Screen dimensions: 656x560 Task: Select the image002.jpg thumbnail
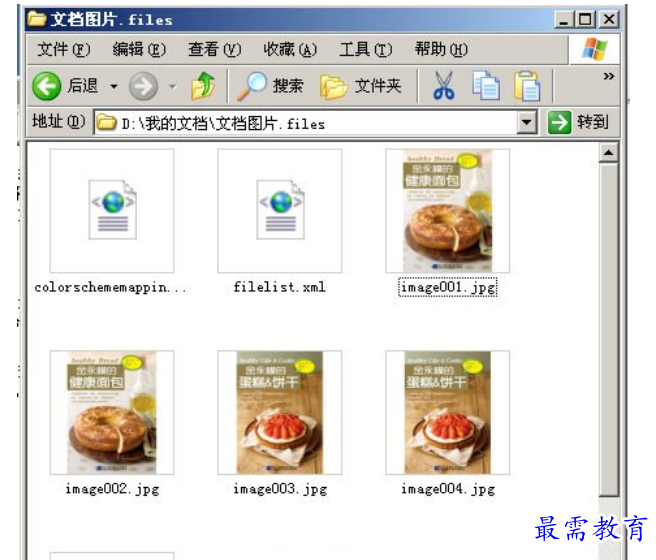click(x=112, y=412)
